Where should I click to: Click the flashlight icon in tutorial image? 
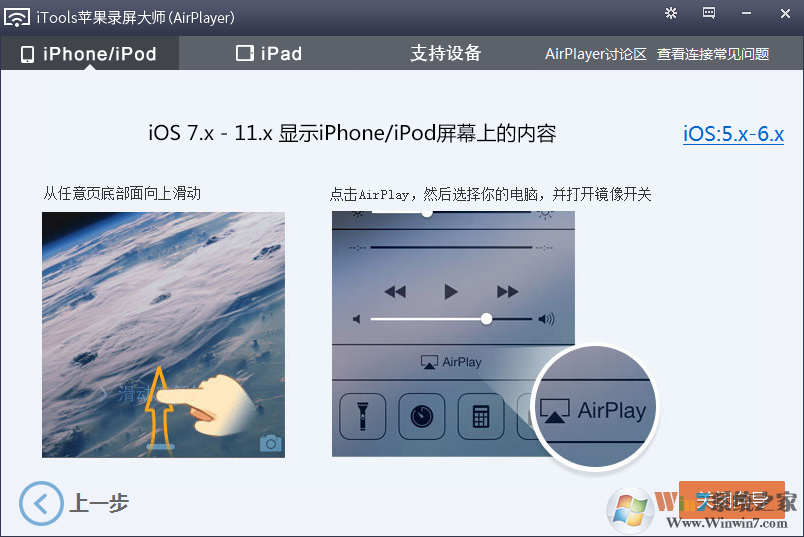(363, 416)
